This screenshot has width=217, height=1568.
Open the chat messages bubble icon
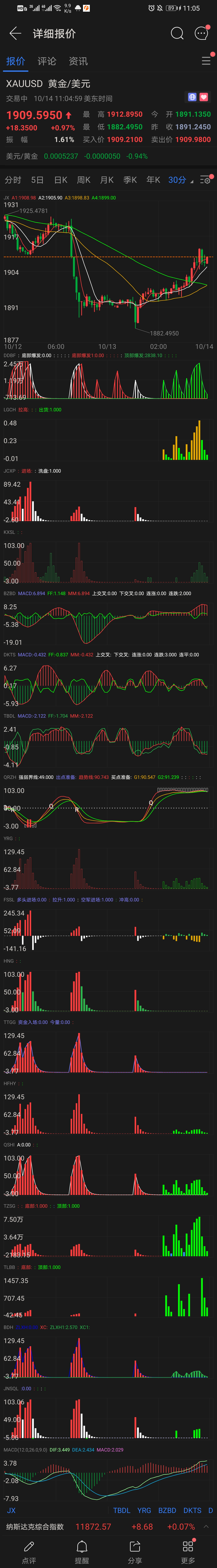pyautogui.click(x=201, y=34)
